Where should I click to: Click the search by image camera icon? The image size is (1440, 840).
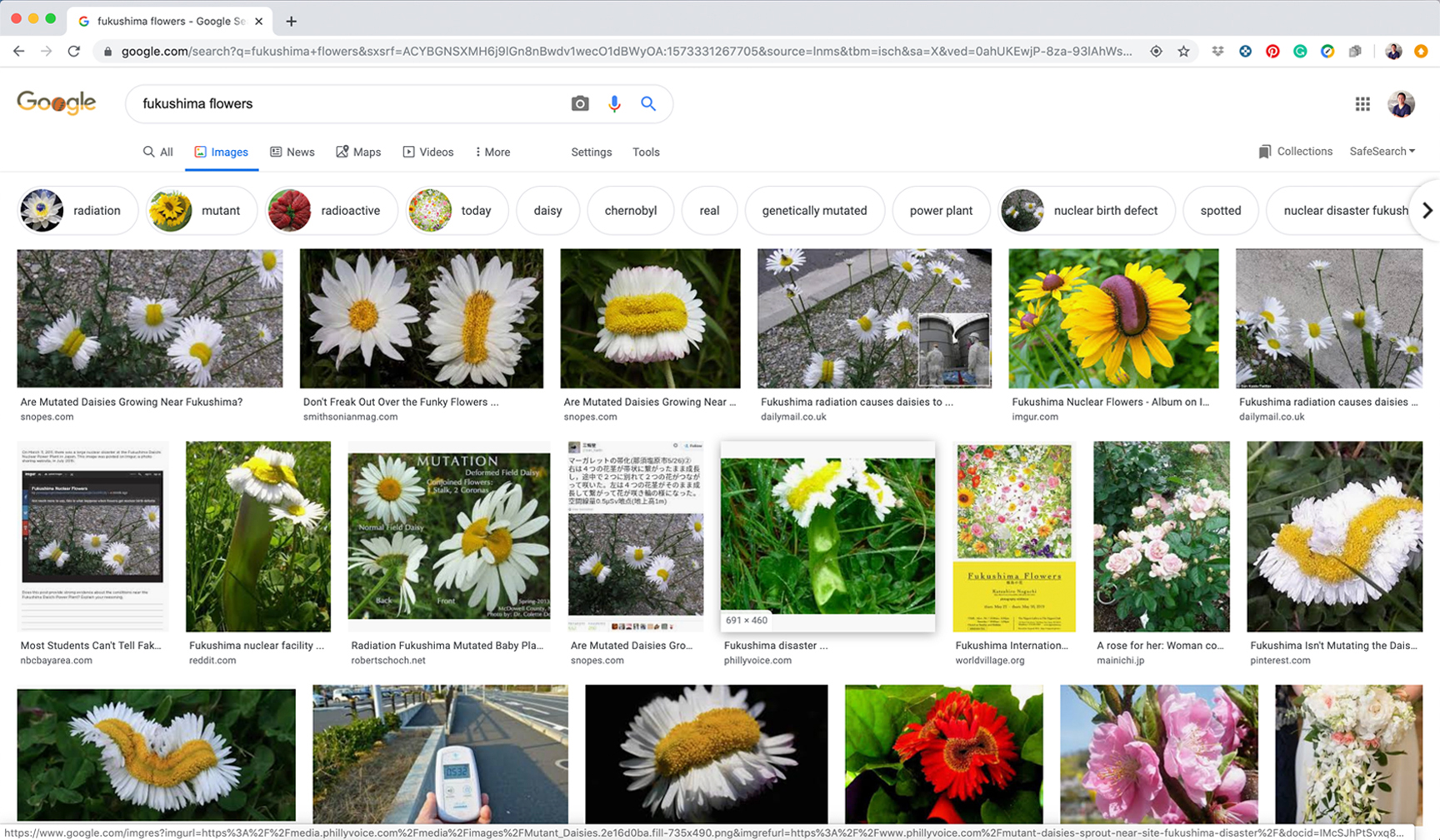click(x=580, y=104)
